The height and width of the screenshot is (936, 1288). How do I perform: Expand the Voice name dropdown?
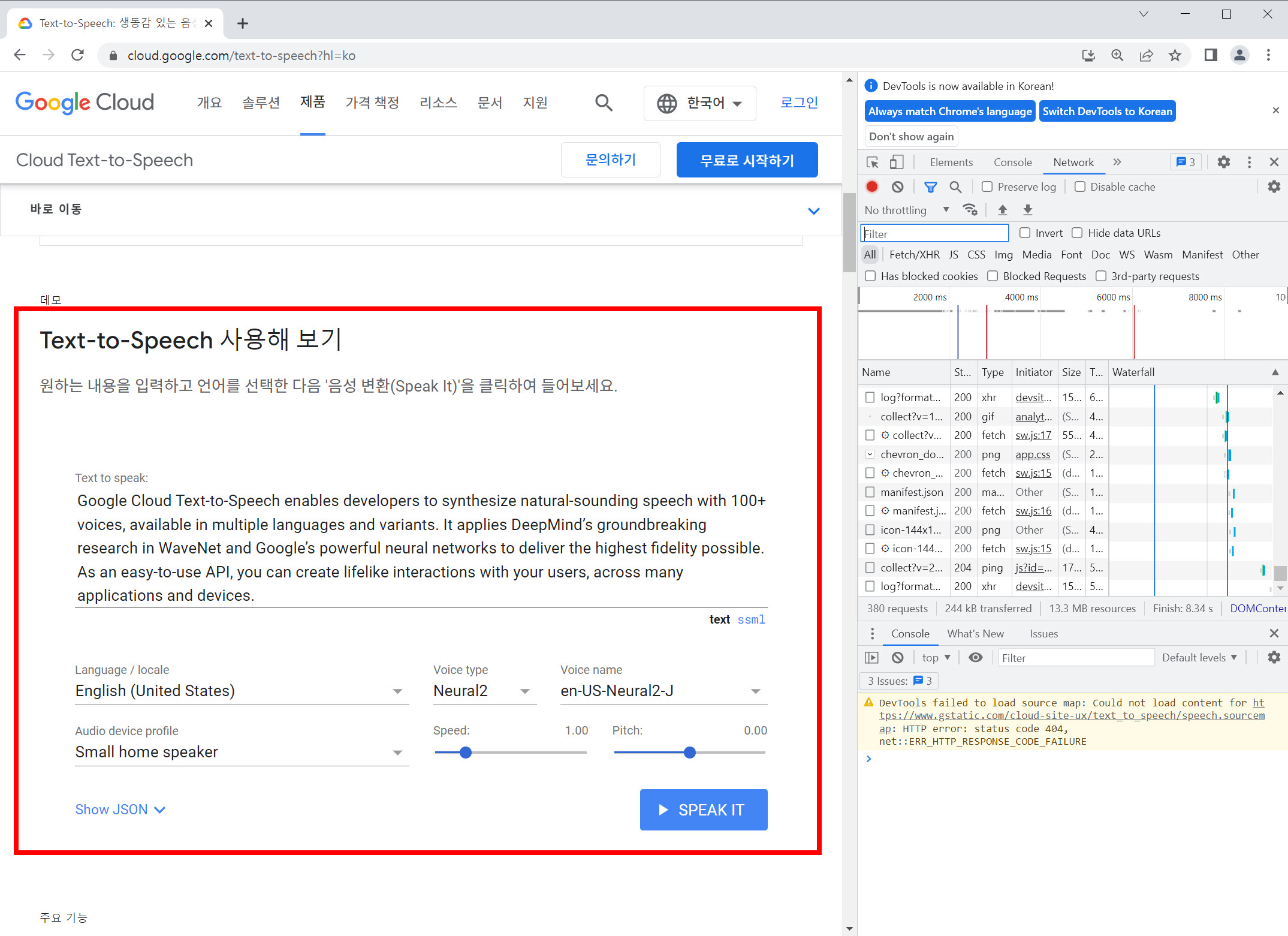(663, 691)
